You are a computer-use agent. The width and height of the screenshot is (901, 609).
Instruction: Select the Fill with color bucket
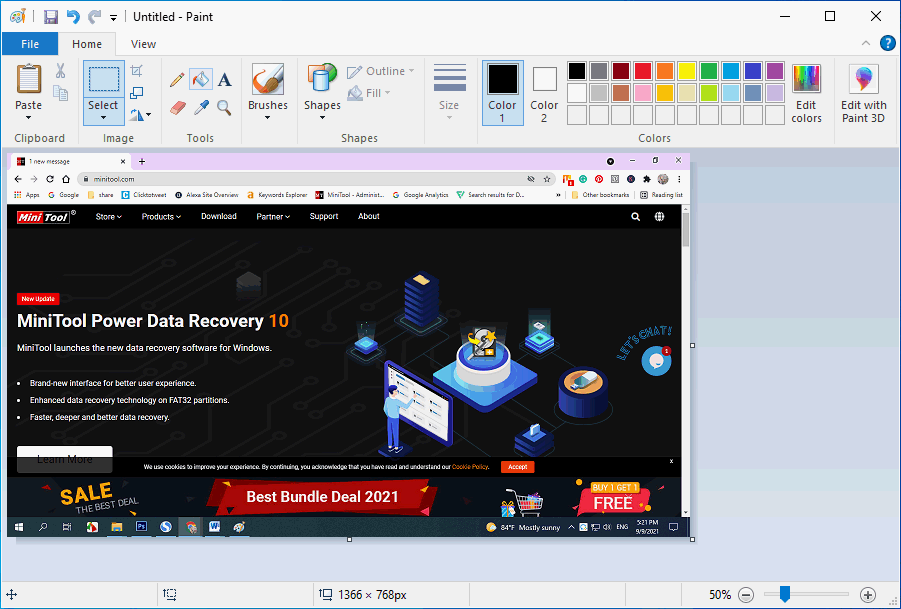point(201,79)
